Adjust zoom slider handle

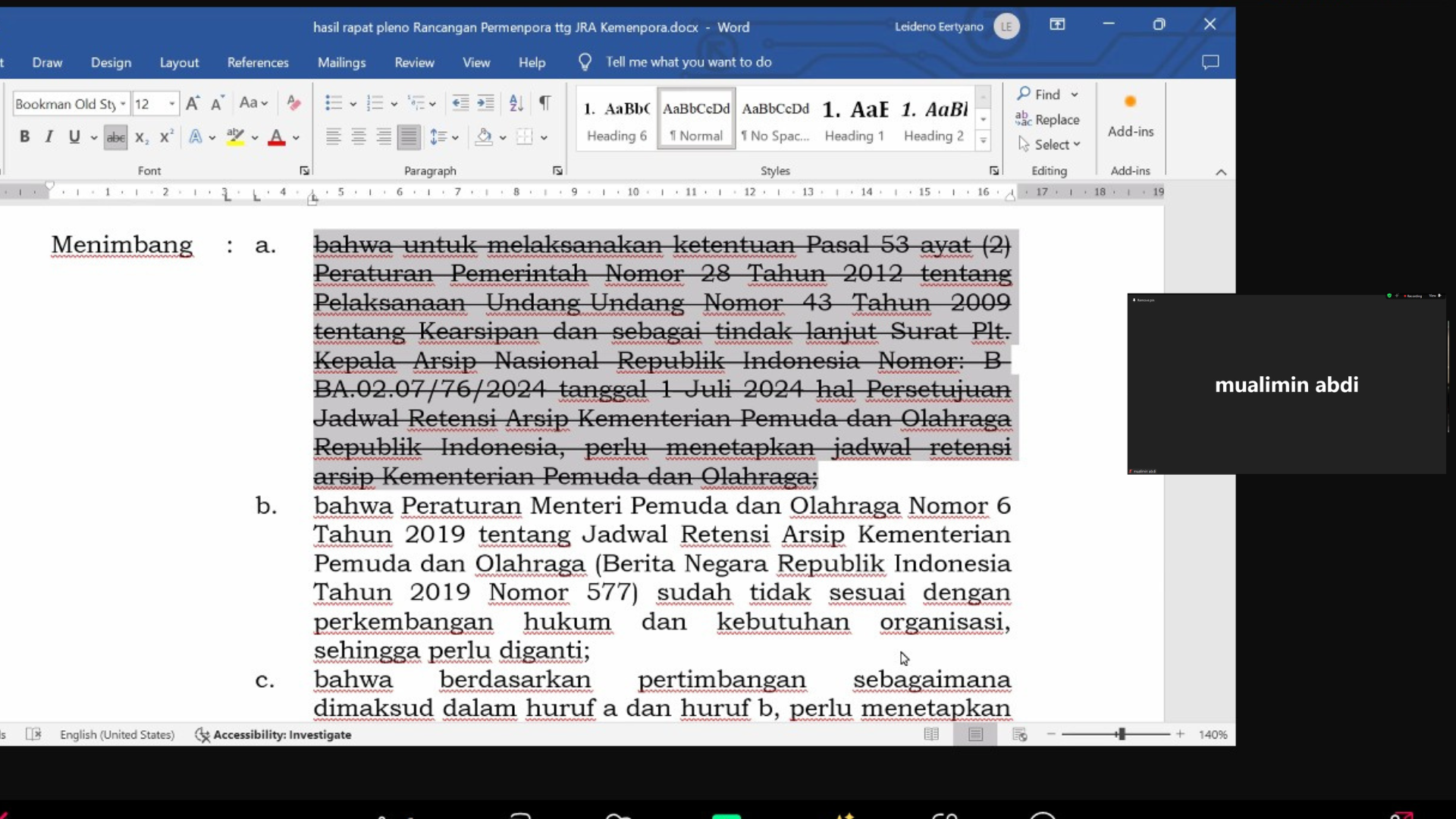point(1121,734)
